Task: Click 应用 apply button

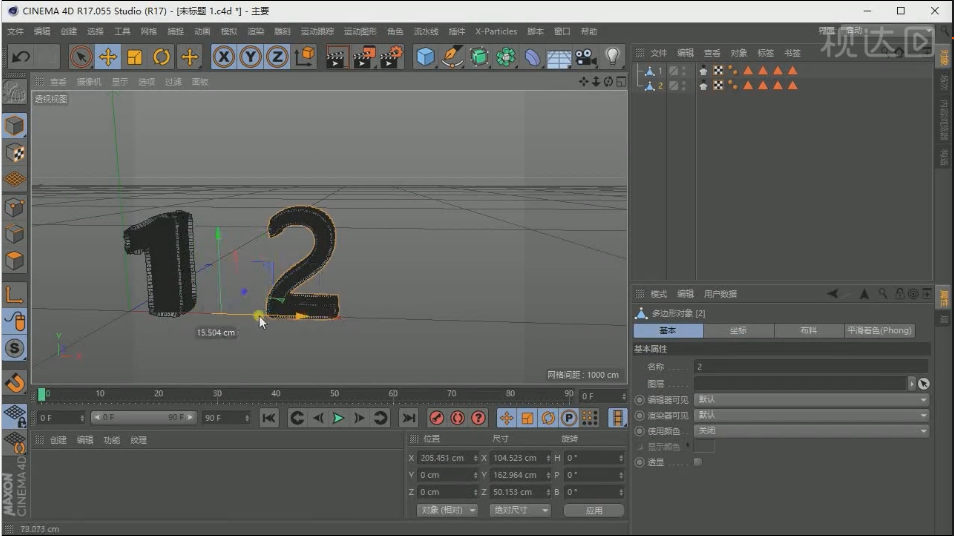Action: pos(594,510)
